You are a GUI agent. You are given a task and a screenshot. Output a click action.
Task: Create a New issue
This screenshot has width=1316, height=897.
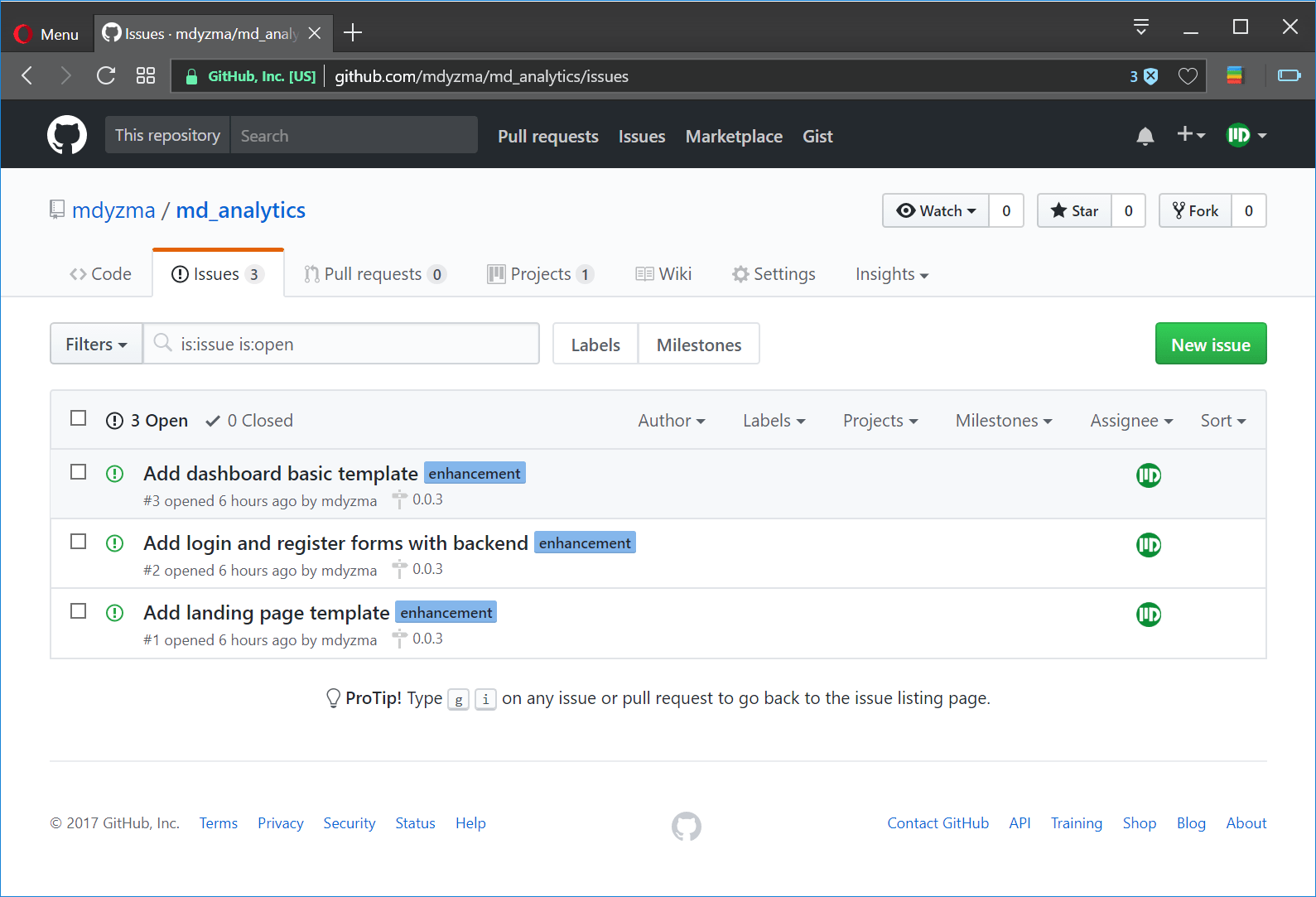(1211, 344)
